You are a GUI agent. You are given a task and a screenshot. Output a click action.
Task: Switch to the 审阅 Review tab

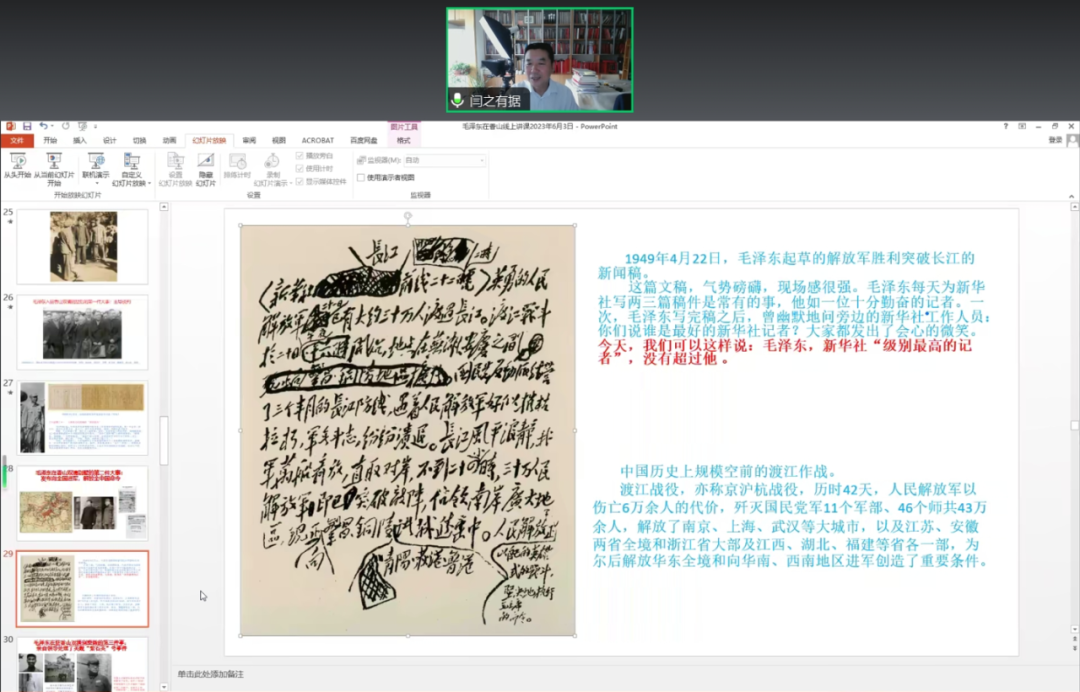(249, 140)
